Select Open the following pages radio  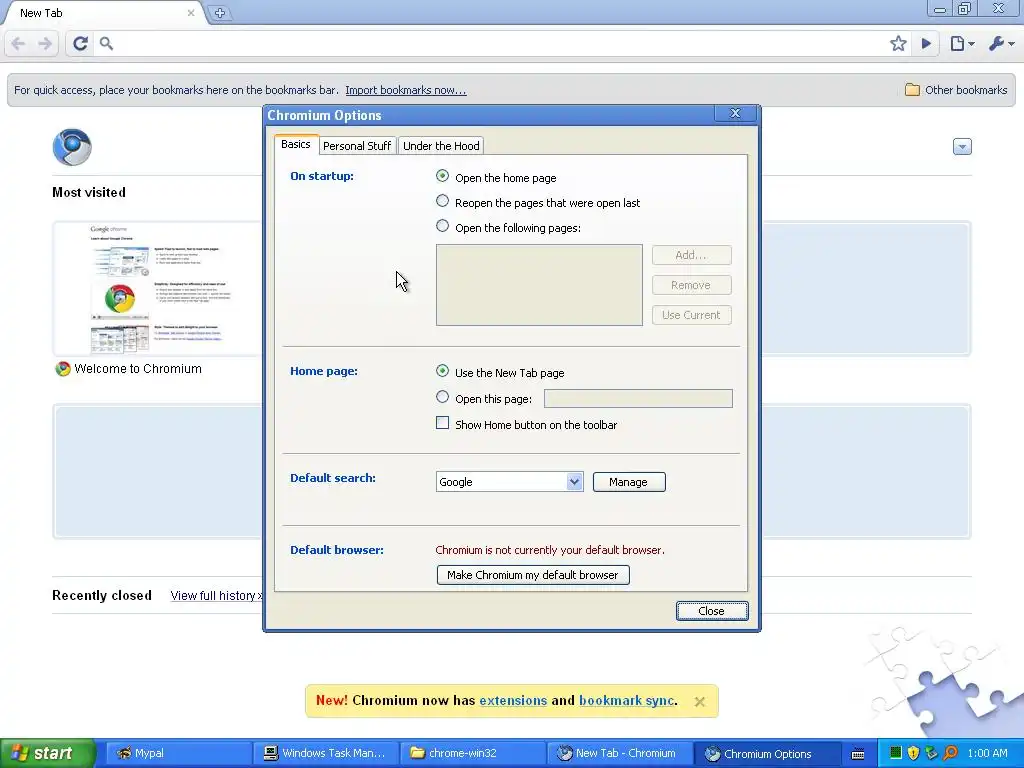(x=442, y=225)
